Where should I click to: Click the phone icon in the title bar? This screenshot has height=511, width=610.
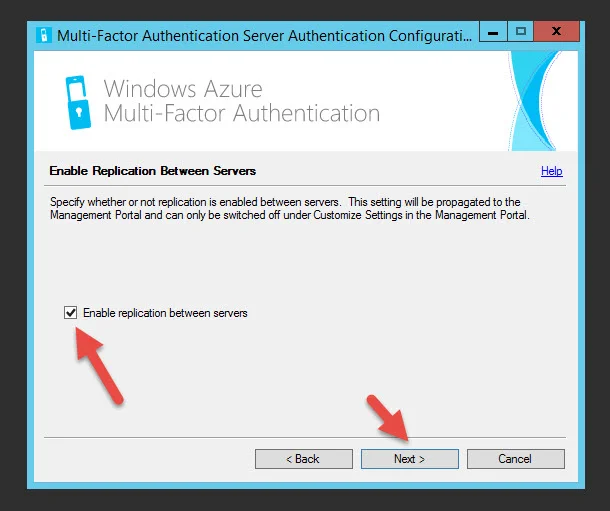point(43,35)
